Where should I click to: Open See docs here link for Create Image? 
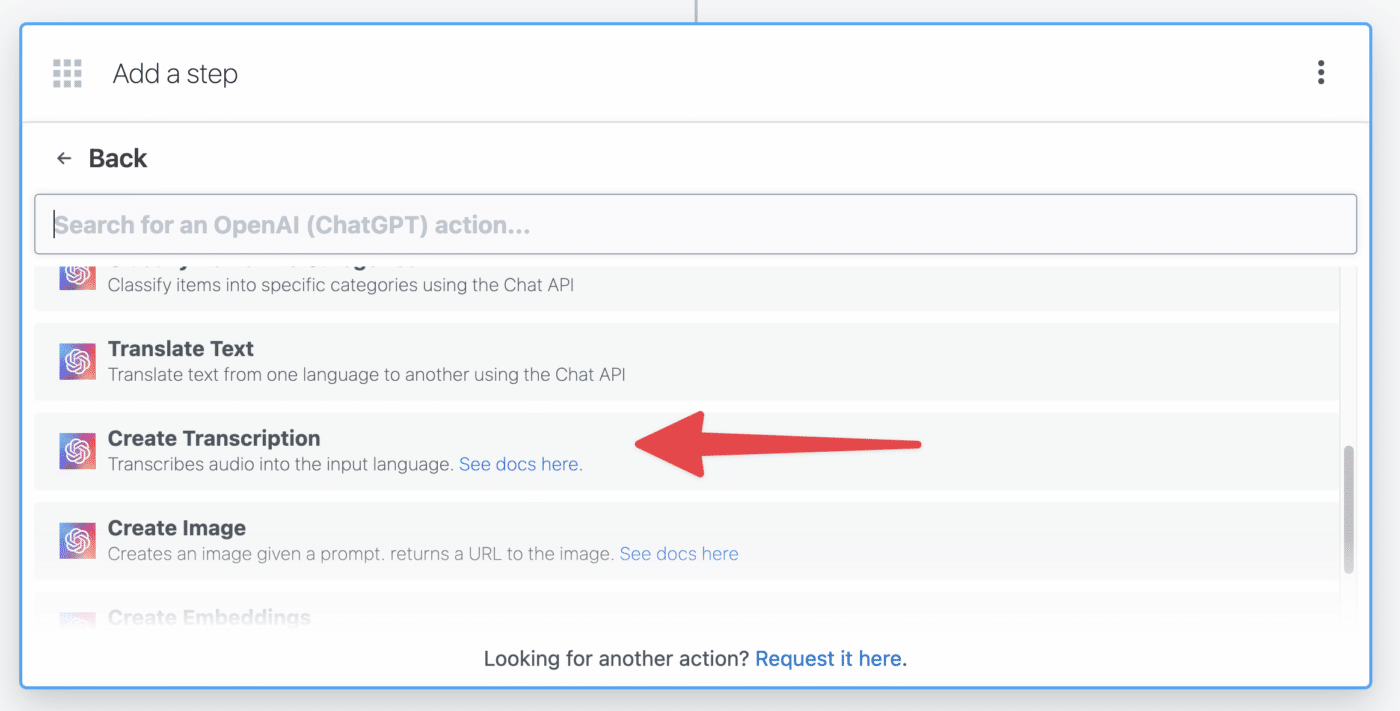[x=679, y=554]
